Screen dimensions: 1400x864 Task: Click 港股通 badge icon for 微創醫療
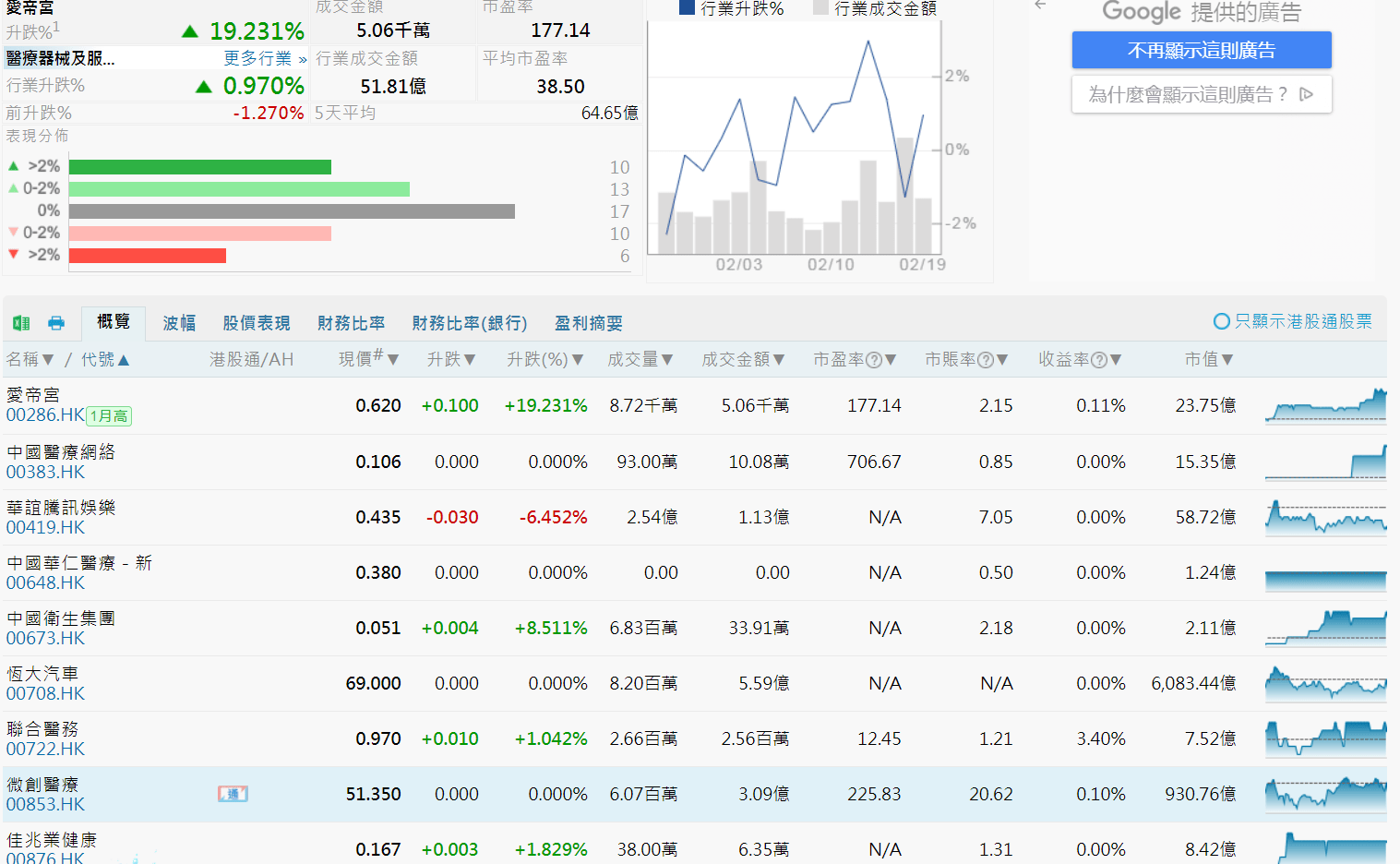(233, 794)
